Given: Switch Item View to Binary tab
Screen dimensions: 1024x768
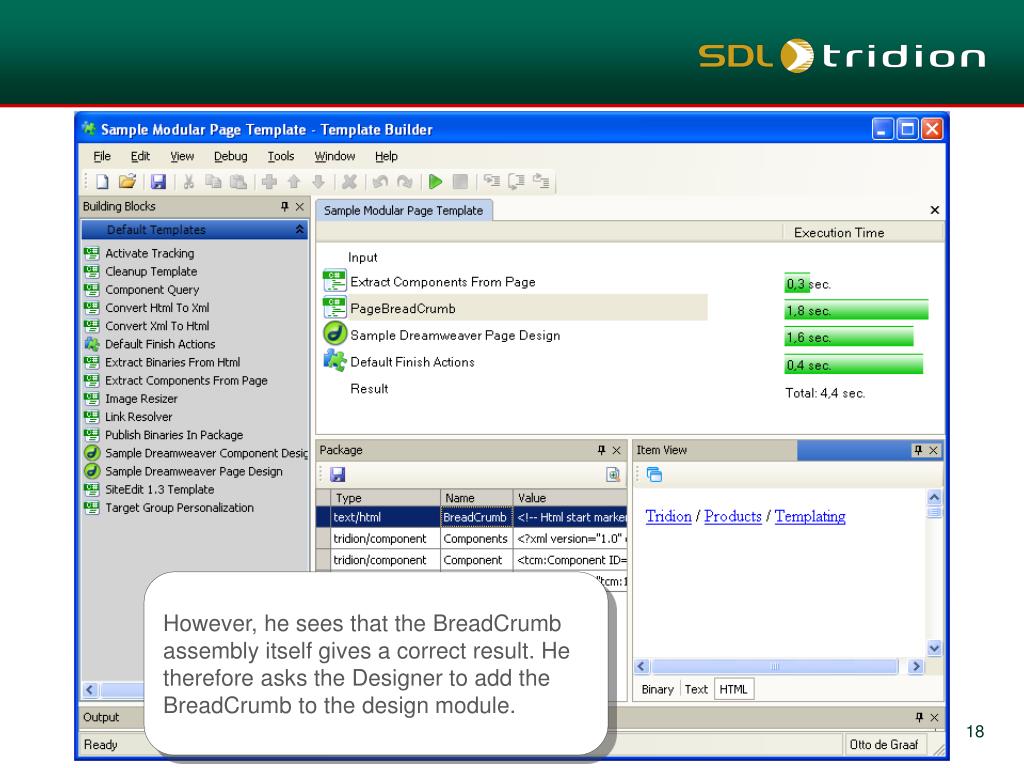Looking at the screenshot, I should click(657, 689).
